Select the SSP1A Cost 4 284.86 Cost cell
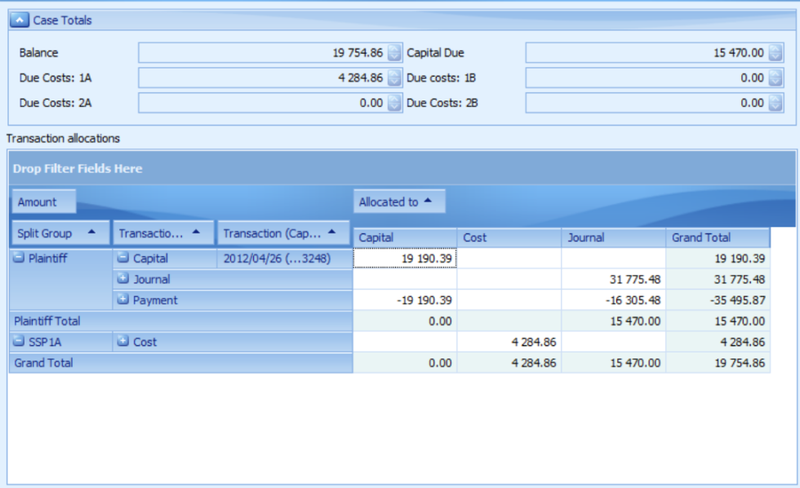 509,342
